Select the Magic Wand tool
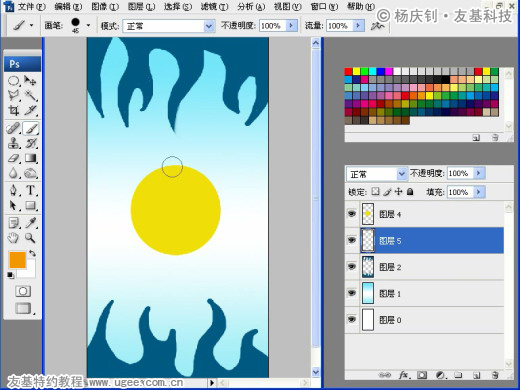This screenshot has height=390, width=520. coord(30,96)
